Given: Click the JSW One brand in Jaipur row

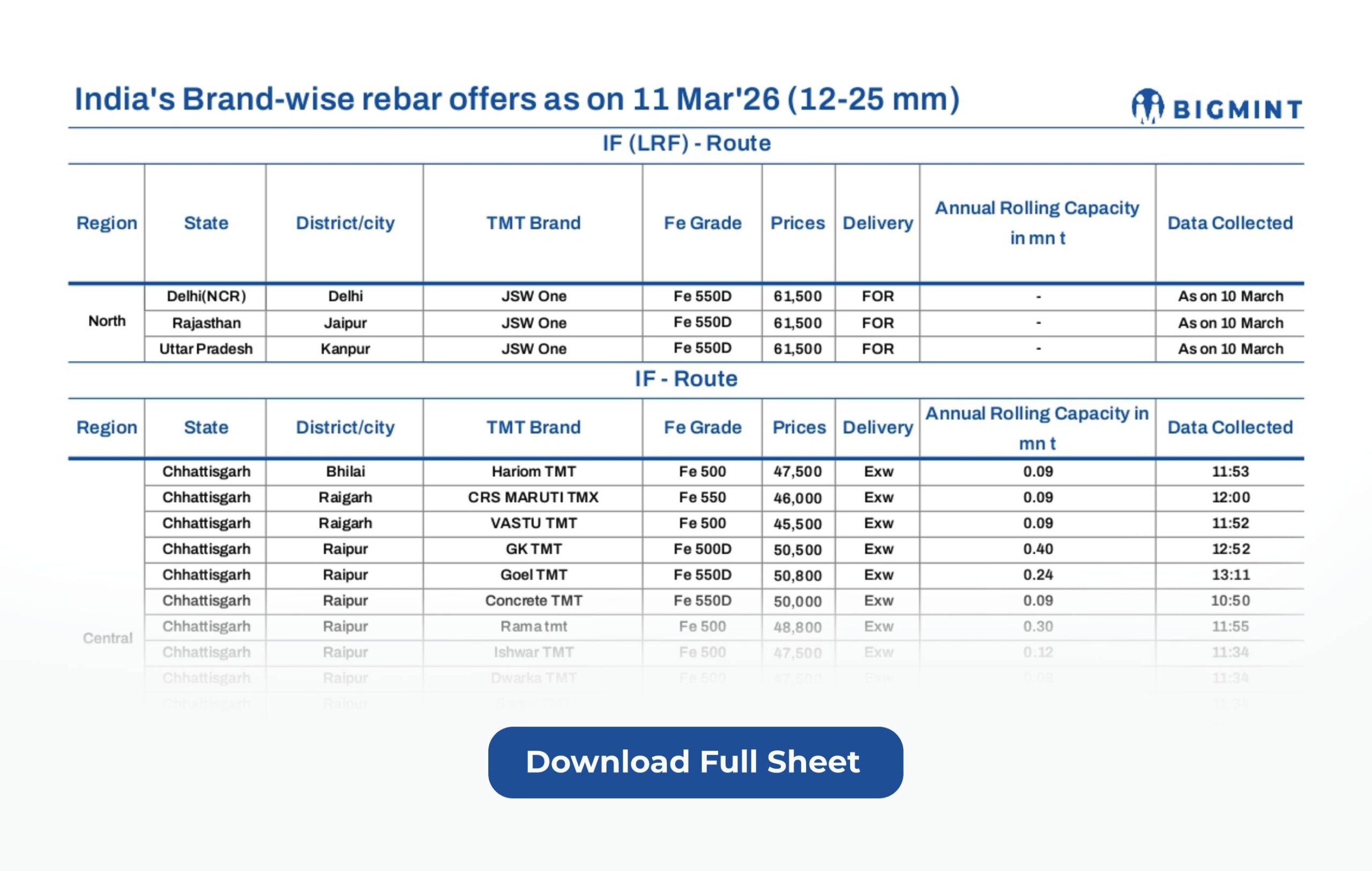Looking at the screenshot, I should (533, 323).
